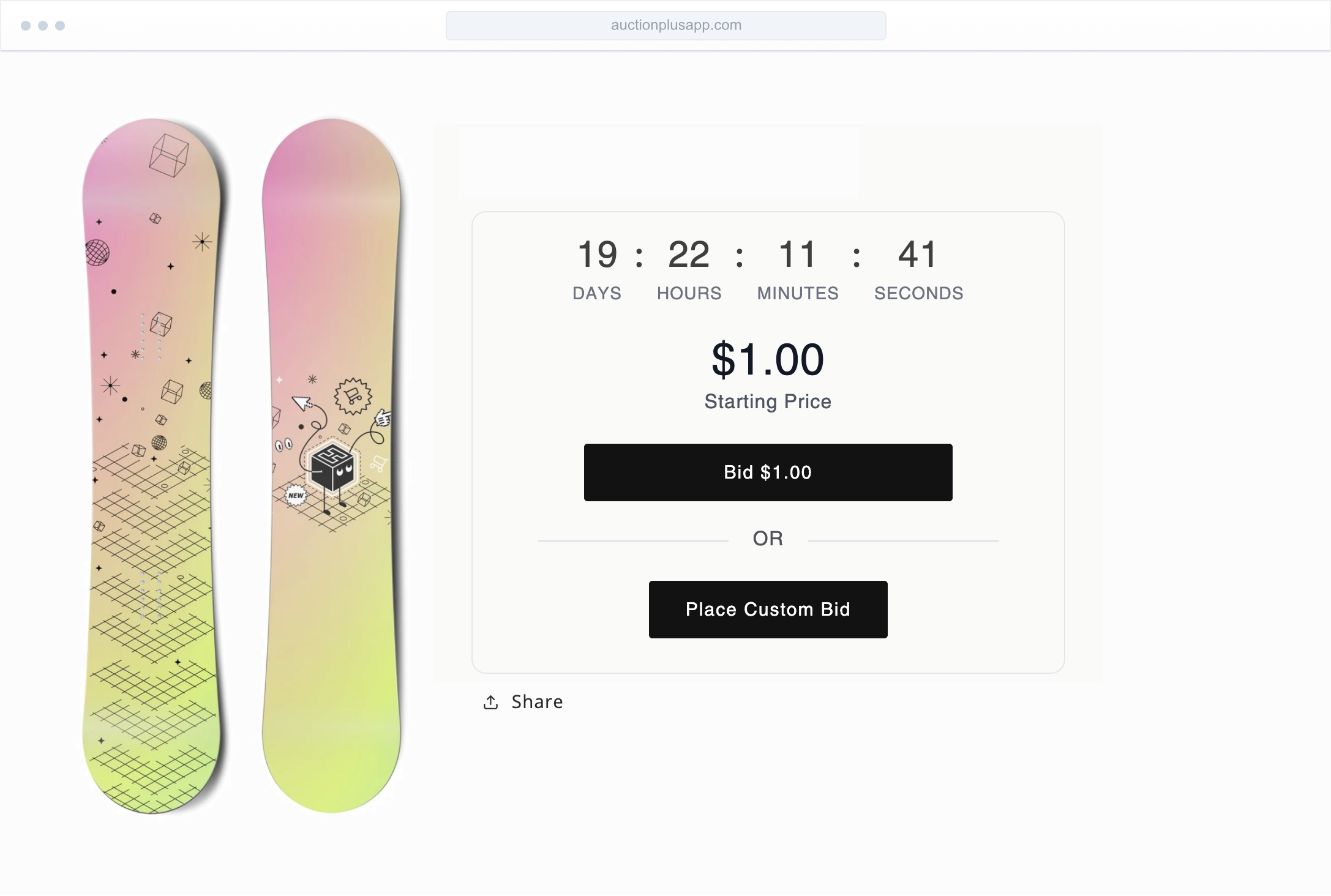This screenshot has height=896, width=1331.
Task: Open the Share link text
Action: click(x=537, y=702)
